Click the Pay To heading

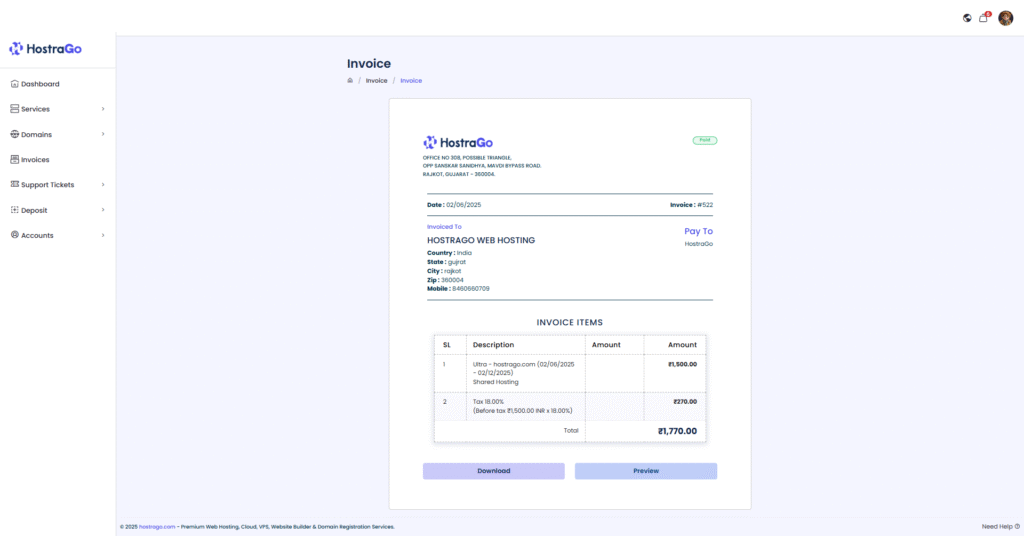(x=698, y=231)
